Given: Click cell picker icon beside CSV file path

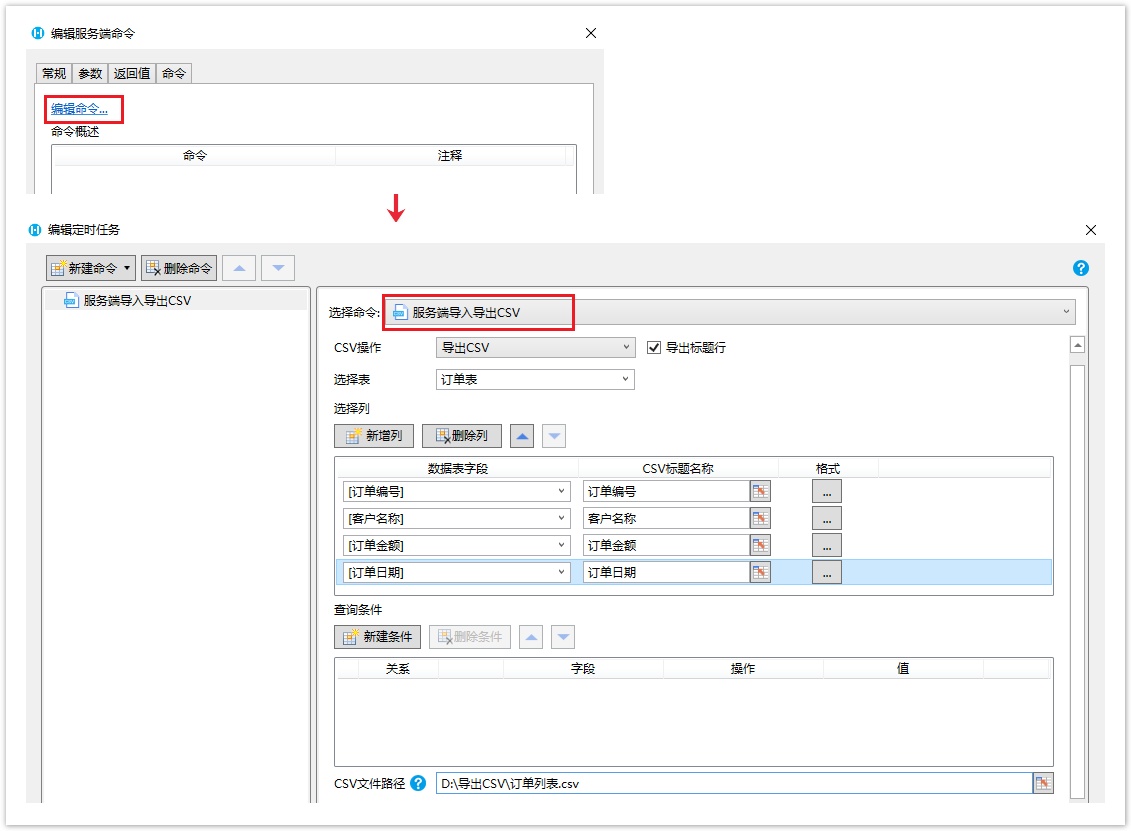Looking at the screenshot, I should pos(1043,783).
